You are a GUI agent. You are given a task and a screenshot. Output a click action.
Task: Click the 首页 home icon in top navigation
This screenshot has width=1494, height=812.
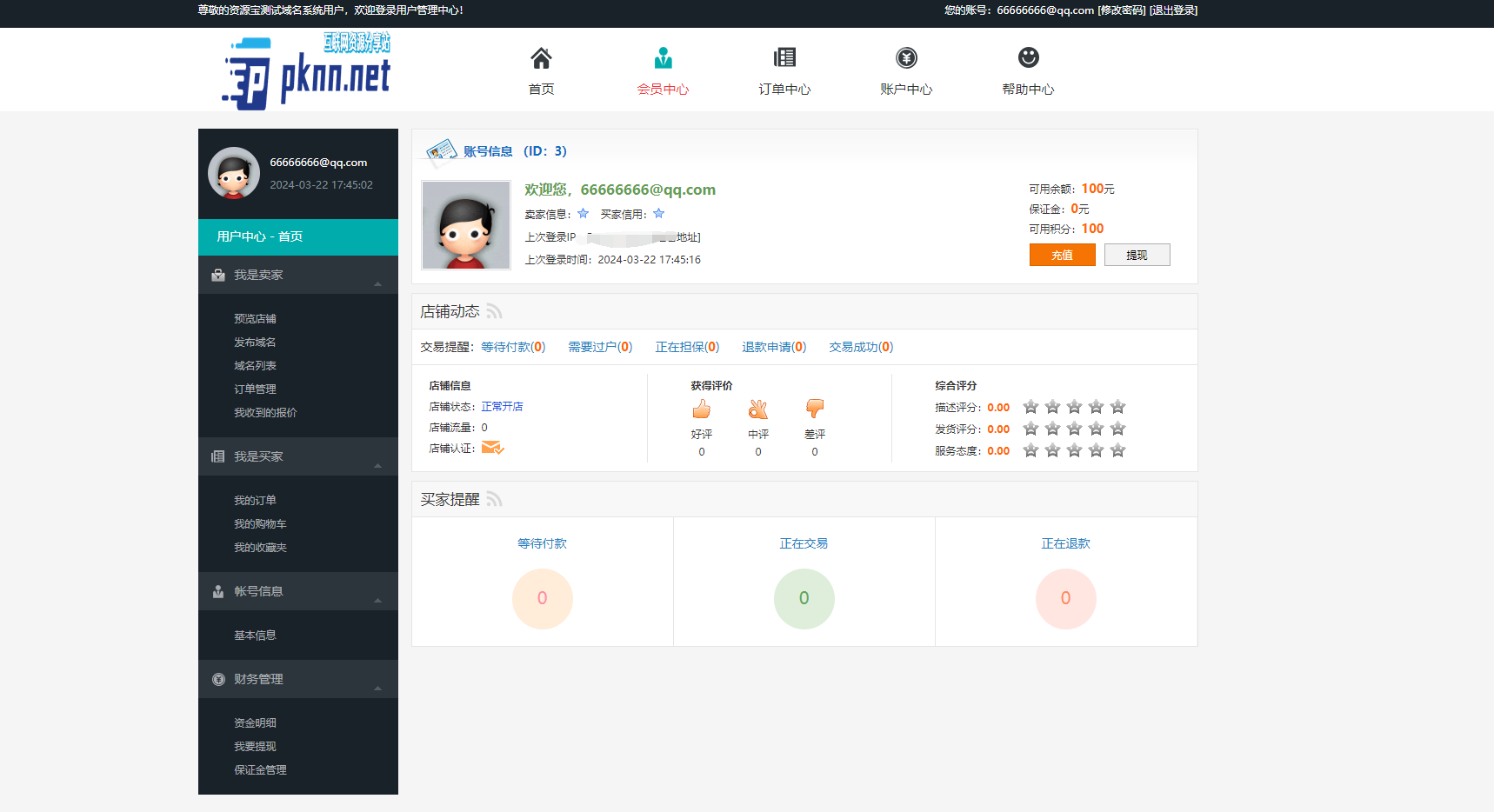pos(541,58)
